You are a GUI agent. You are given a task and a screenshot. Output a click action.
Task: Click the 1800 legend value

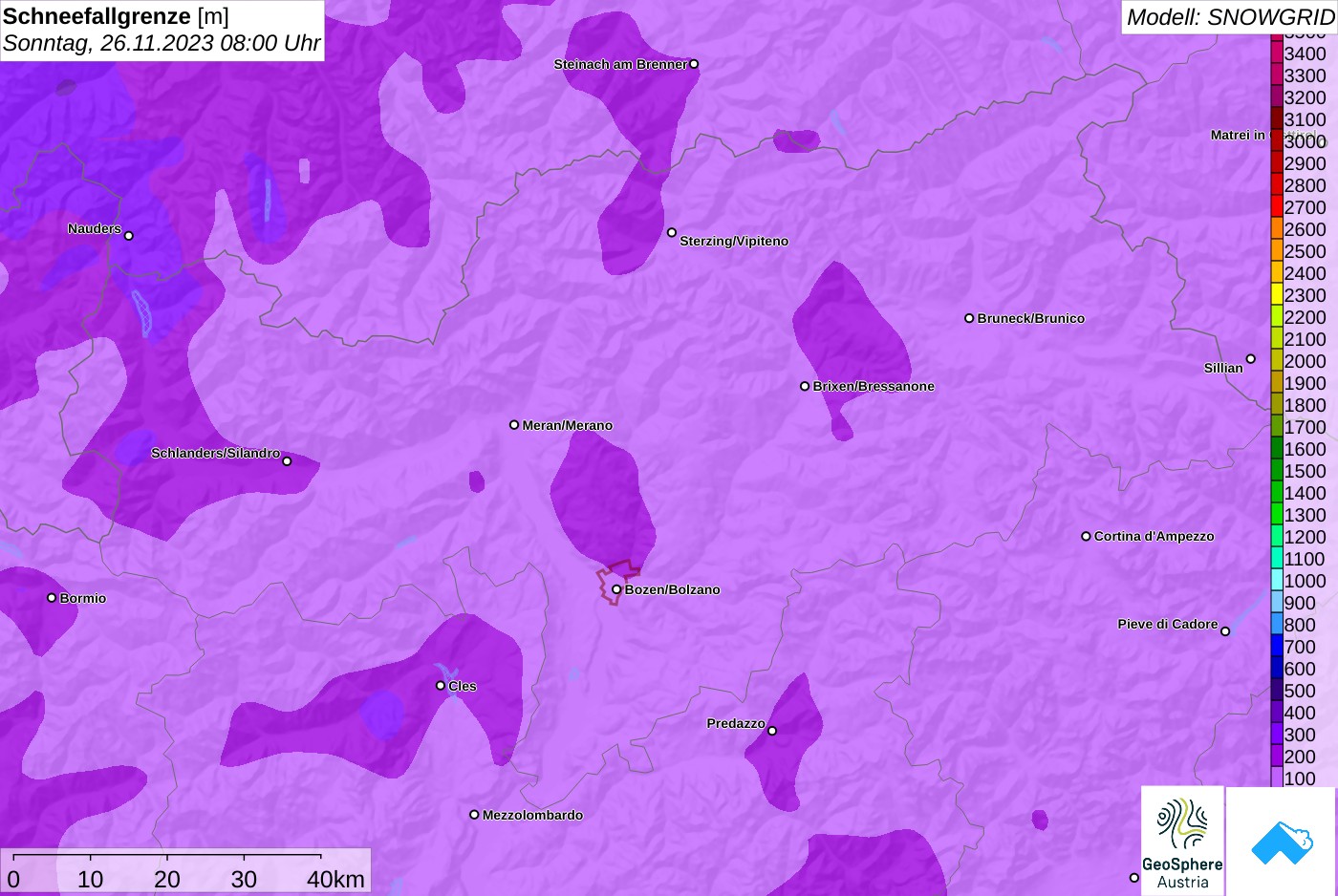(x=1305, y=405)
